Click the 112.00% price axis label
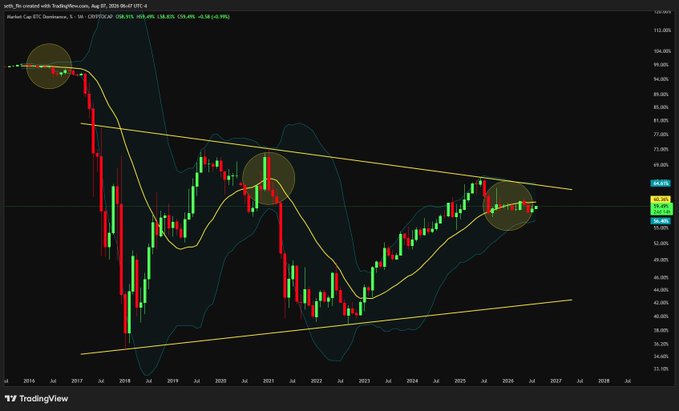The width and height of the screenshot is (679, 411). click(663, 30)
